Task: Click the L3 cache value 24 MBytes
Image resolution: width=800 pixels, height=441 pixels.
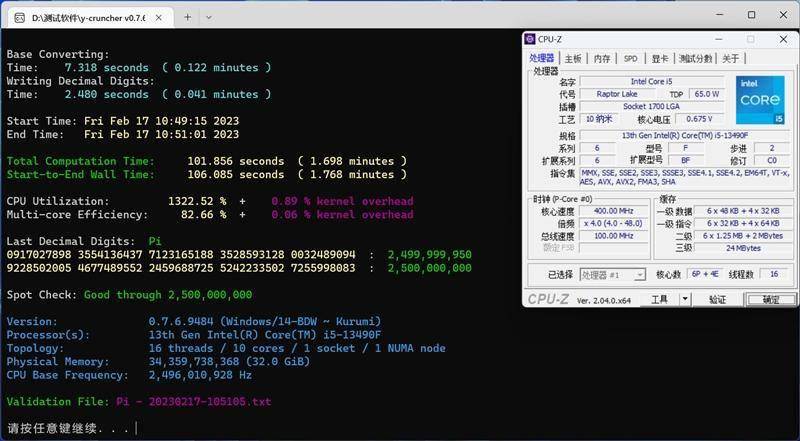Action: (742, 248)
